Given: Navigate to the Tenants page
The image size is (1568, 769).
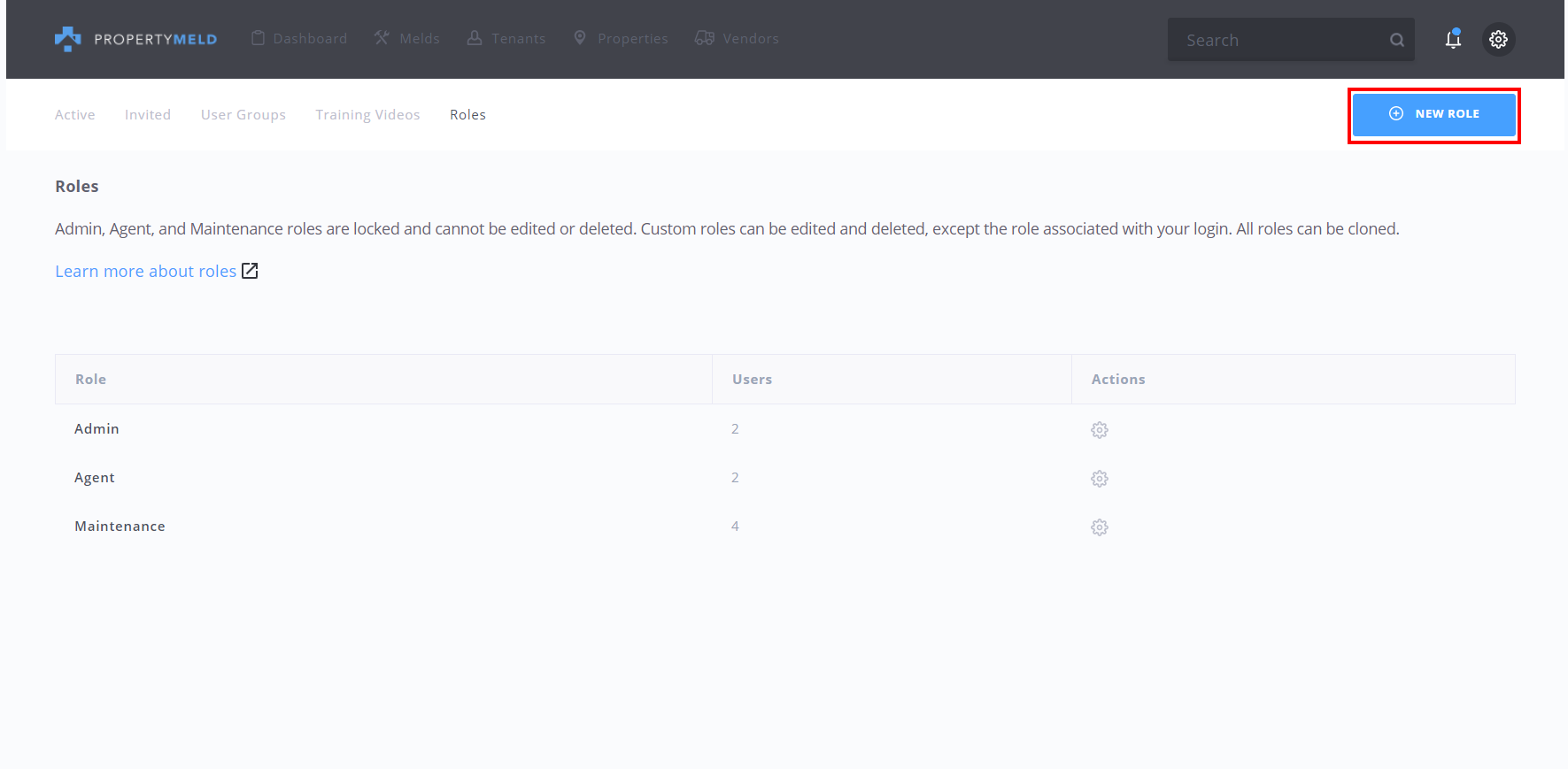Looking at the screenshot, I should click(x=506, y=39).
